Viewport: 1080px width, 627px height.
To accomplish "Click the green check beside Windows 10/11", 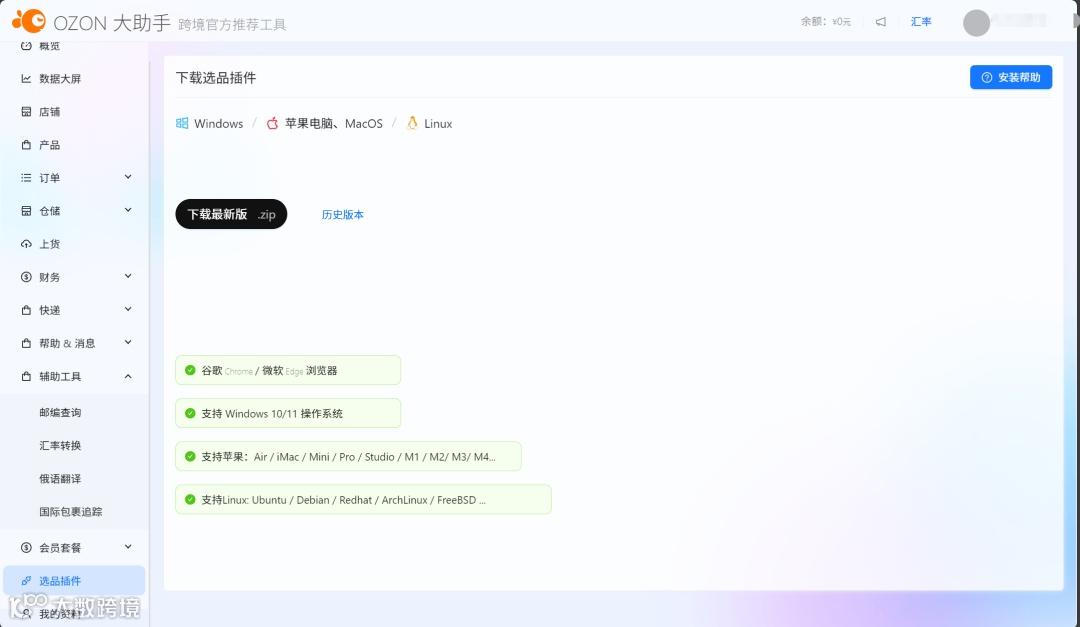I will click(x=190, y=413).
